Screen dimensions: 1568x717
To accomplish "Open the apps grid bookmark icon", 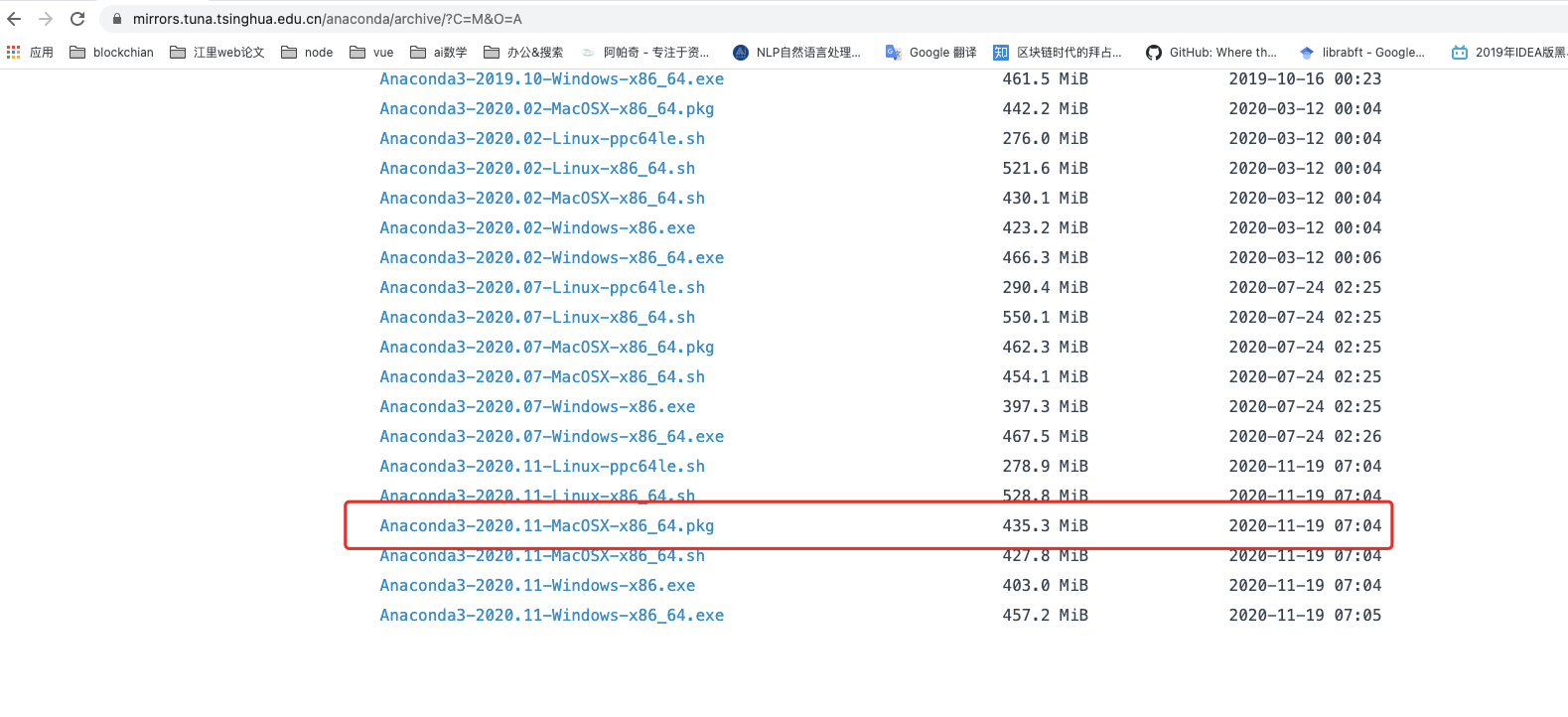I will point(14,53).
